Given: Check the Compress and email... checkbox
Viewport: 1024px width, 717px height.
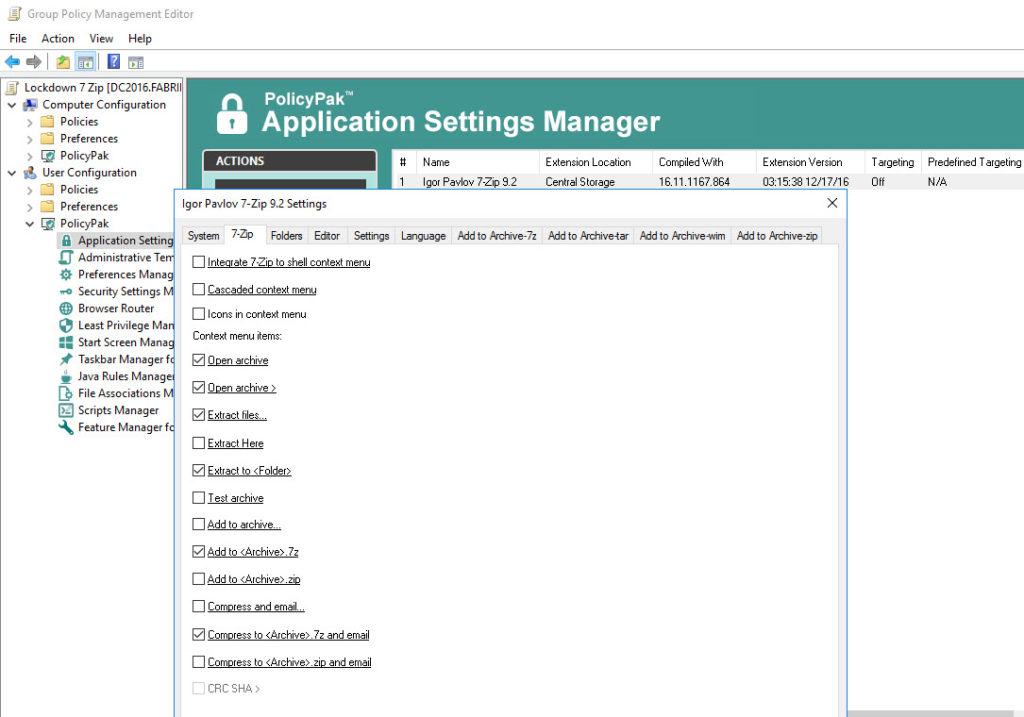Looking at the screenshot, I should [199, 606].
